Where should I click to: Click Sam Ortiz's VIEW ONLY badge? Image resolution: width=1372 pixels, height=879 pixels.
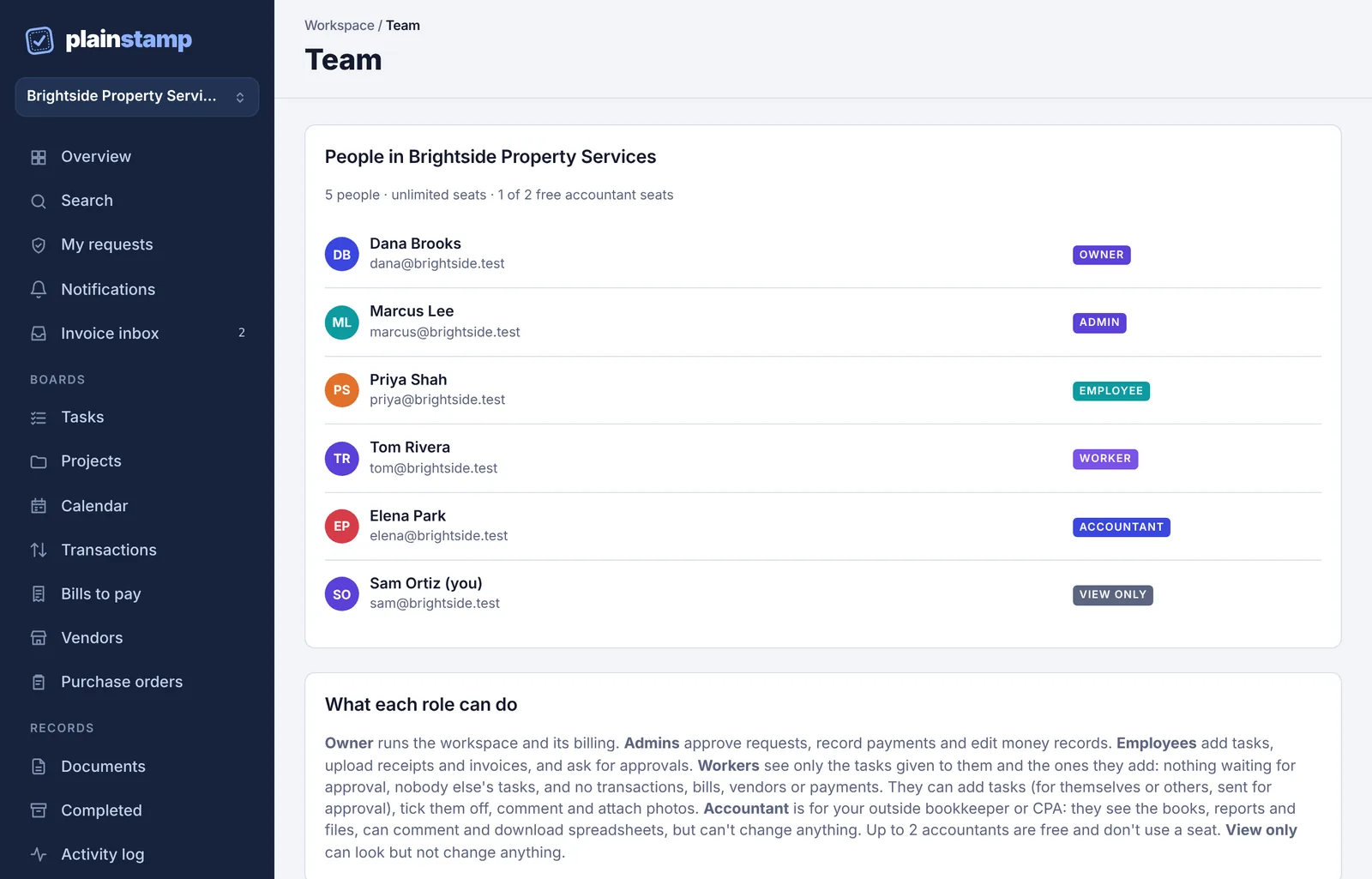point(1113,595)
